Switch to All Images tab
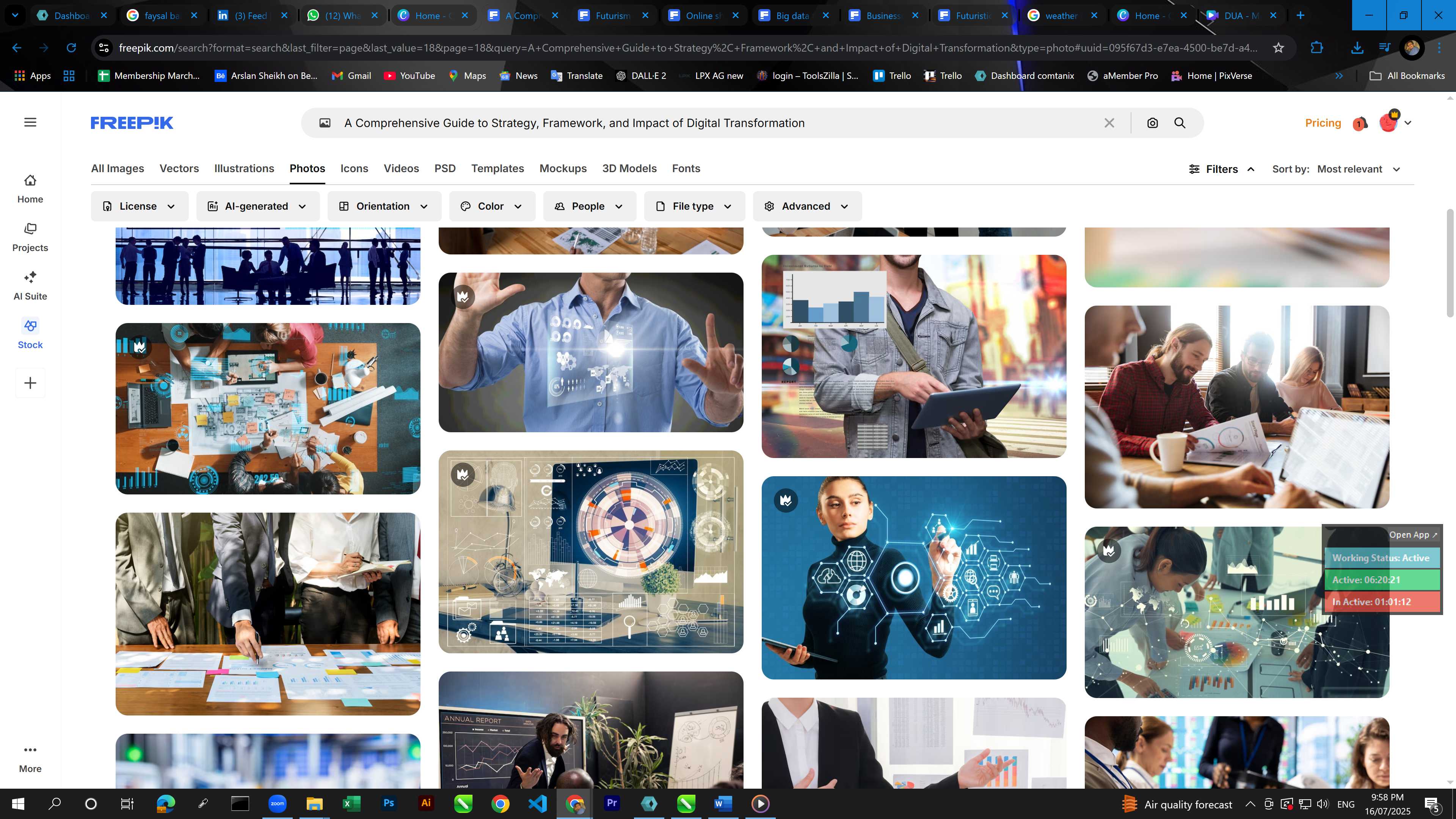The height and width of the screenshot is (819, 1456). click(x=118, y=168)
